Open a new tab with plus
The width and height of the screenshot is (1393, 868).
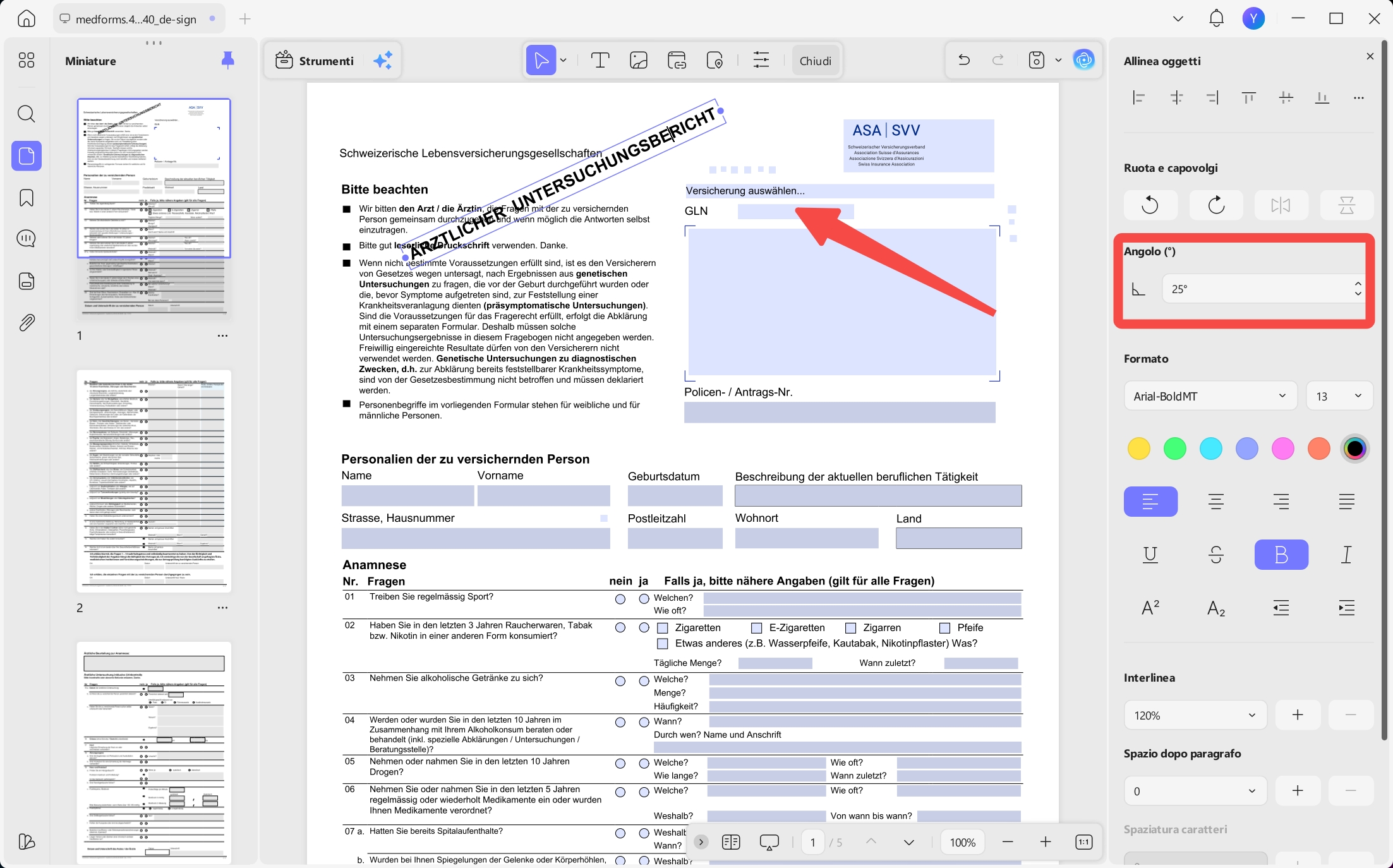(x=245, y=19)
